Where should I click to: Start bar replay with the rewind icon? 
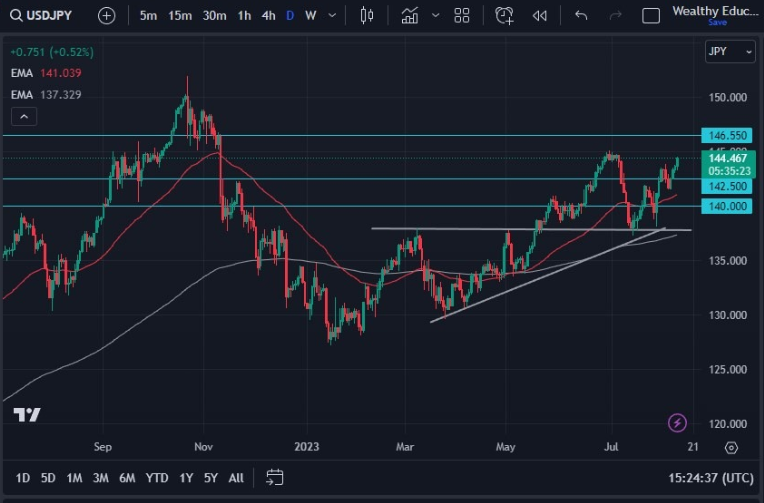pyautogui.click(x=540, y=15)
